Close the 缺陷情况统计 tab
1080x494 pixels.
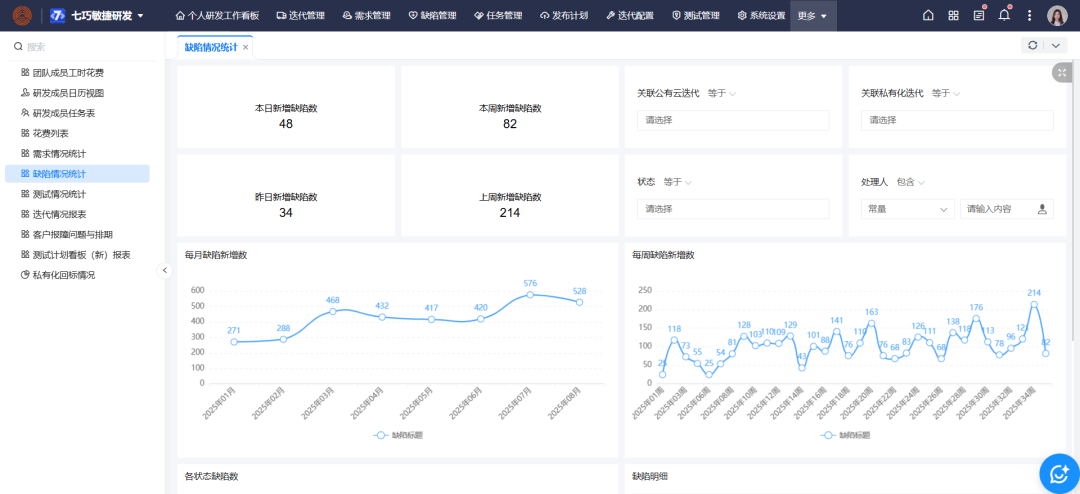coord(246,47)
